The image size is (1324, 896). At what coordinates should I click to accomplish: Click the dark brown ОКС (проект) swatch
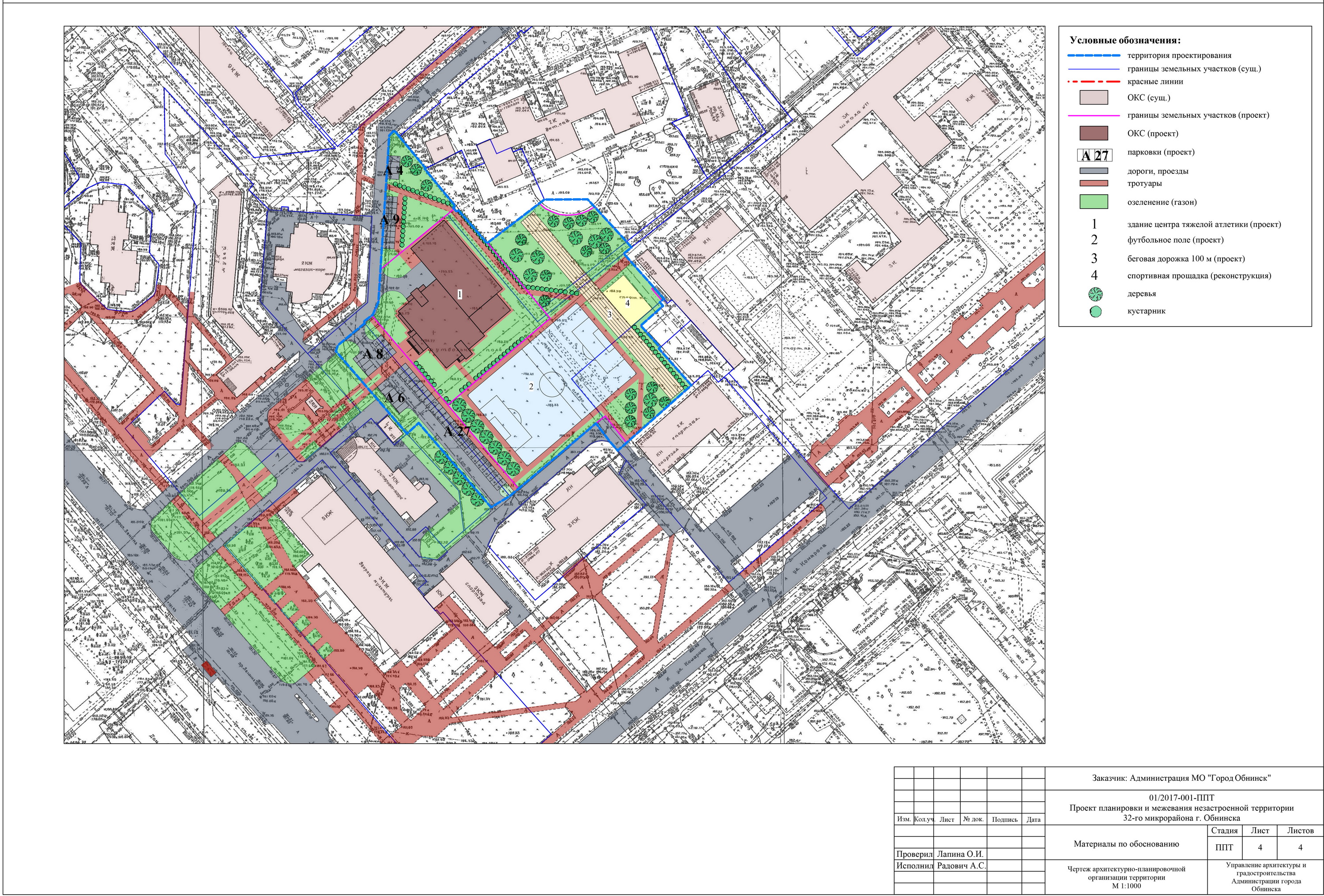point(1094,133)
